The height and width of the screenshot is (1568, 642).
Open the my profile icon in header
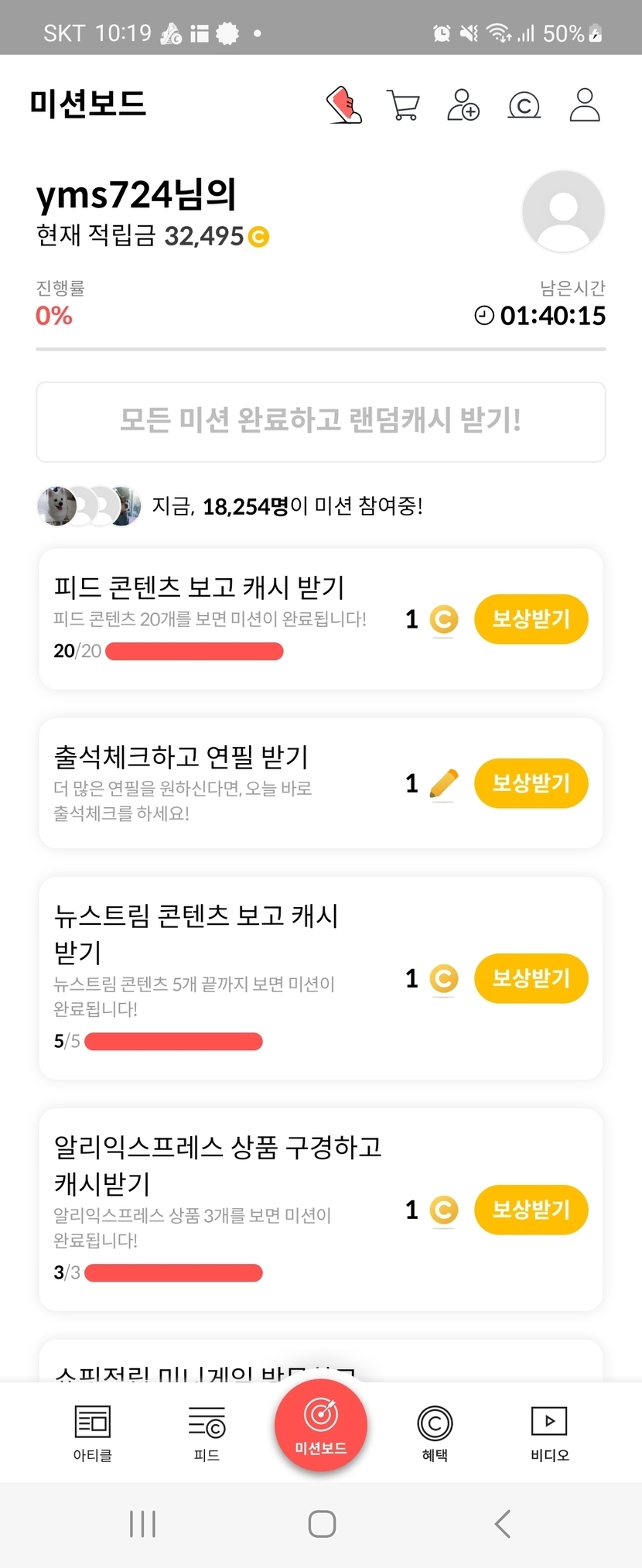coord(585,105)
